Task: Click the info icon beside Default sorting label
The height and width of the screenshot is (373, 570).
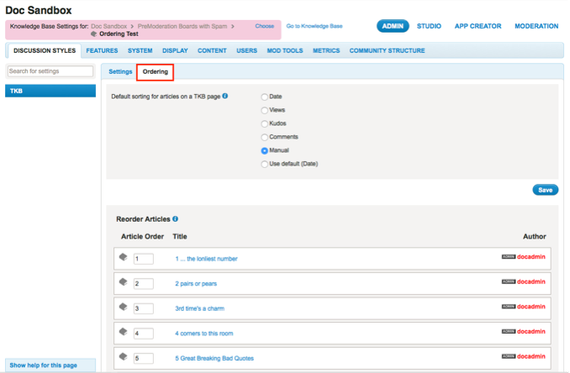Action: click(x=225, y=96)
